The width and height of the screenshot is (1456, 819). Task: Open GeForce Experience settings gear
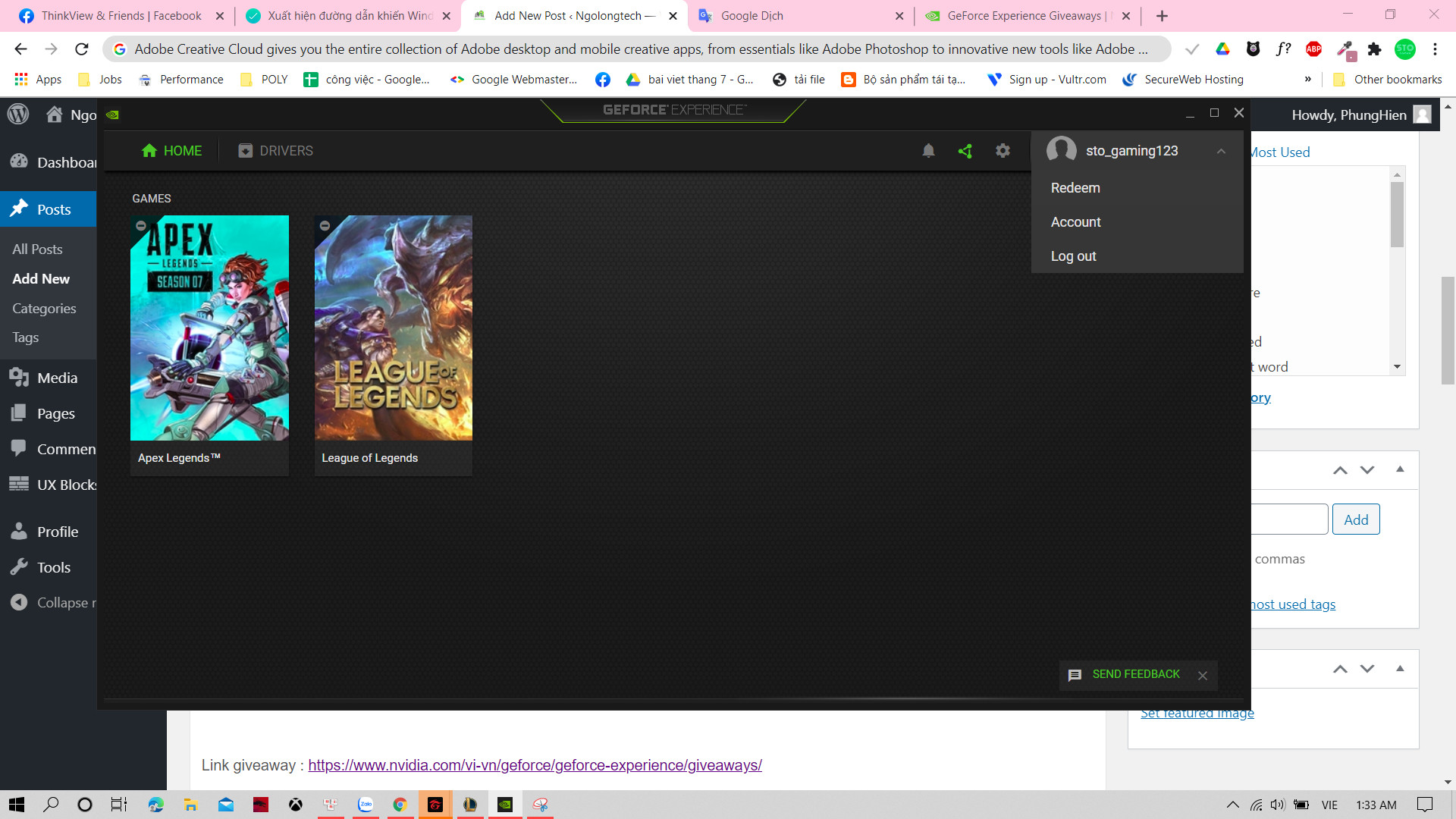click(x=1003, y=151)
